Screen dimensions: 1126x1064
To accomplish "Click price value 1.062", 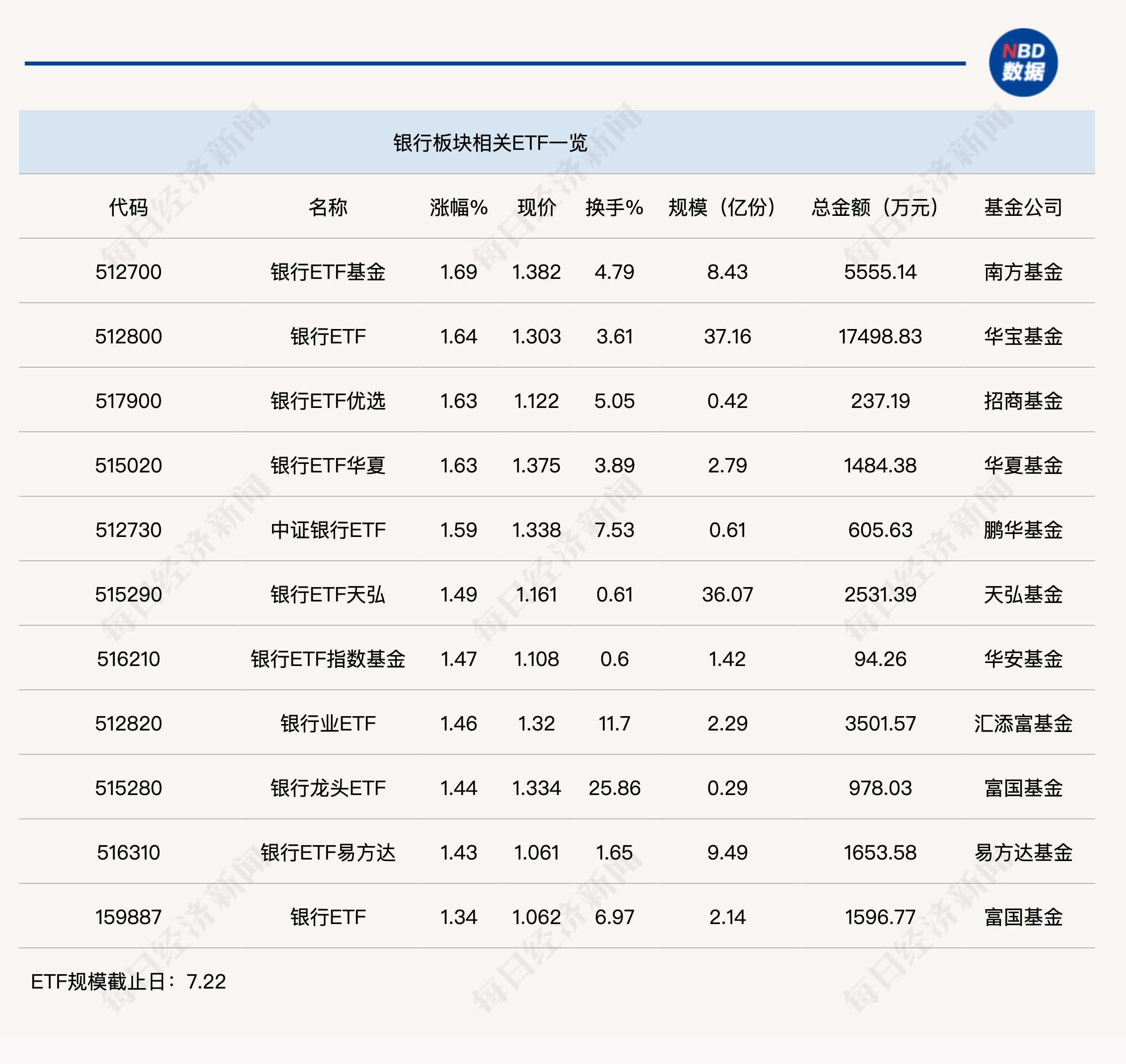I will (x=537, y=918).
